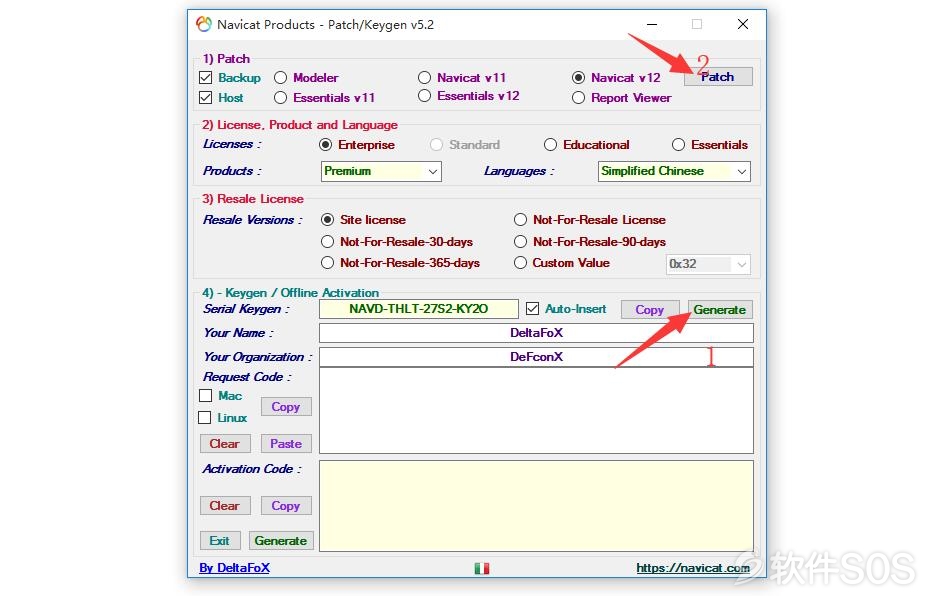
Task: Select the Custom Value radio button
Action: 520,263
